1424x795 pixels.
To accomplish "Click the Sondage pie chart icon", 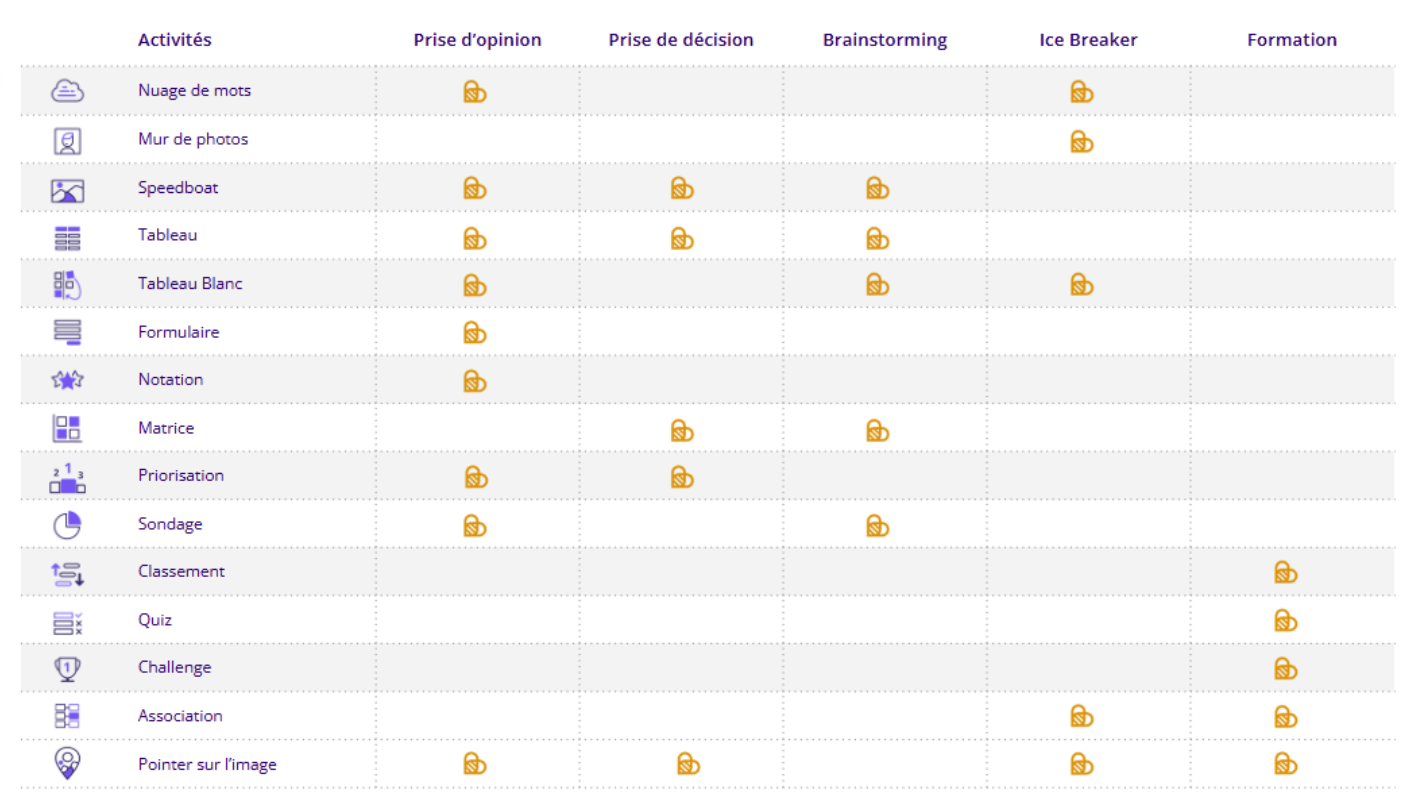I will (67, 525).
